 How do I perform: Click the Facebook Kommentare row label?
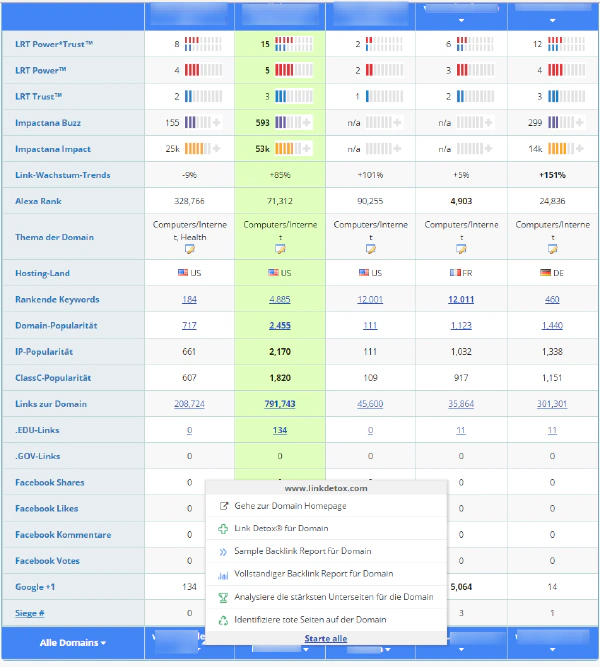click(63, 535)
